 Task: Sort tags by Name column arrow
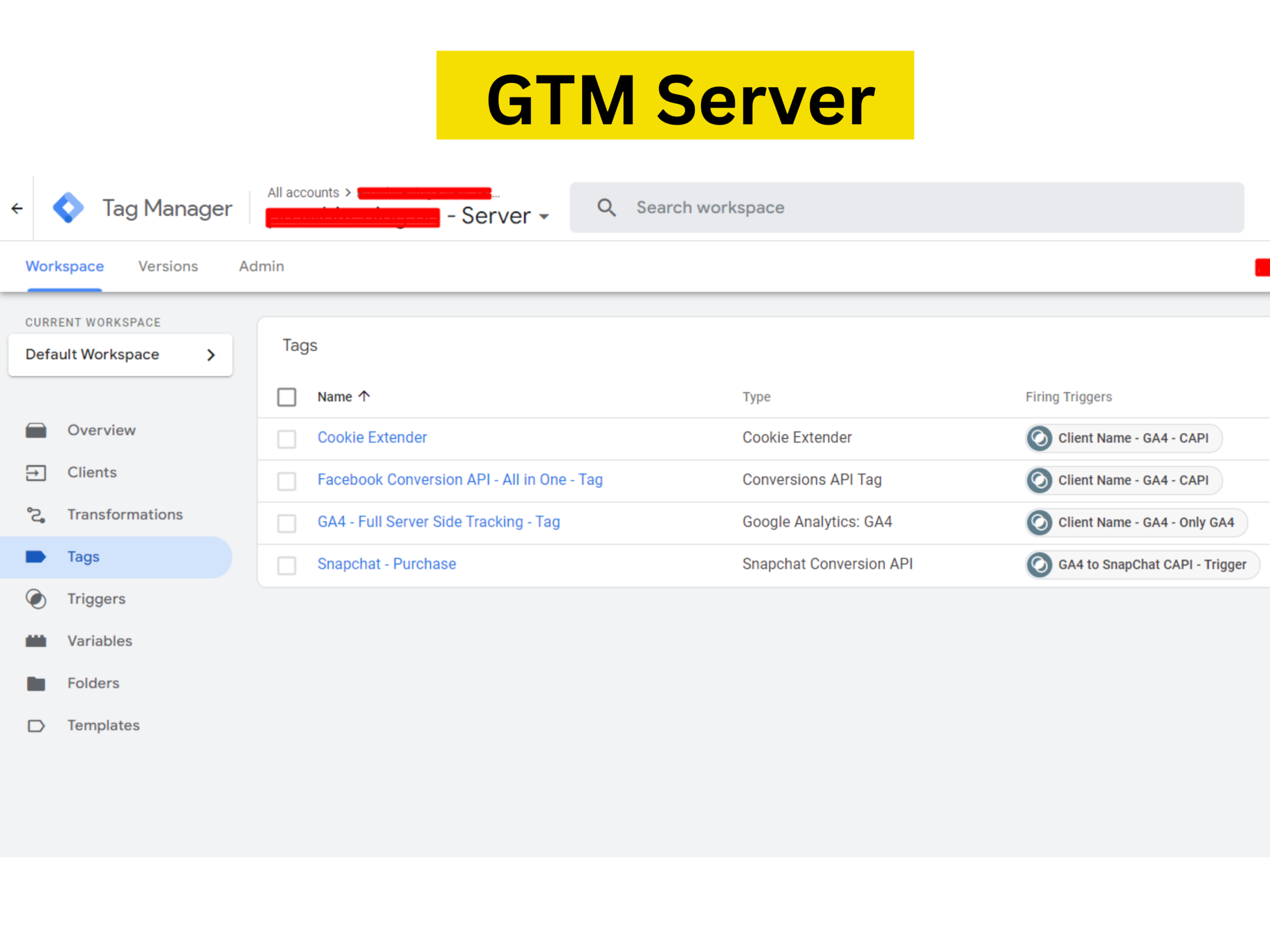(364, 396)
